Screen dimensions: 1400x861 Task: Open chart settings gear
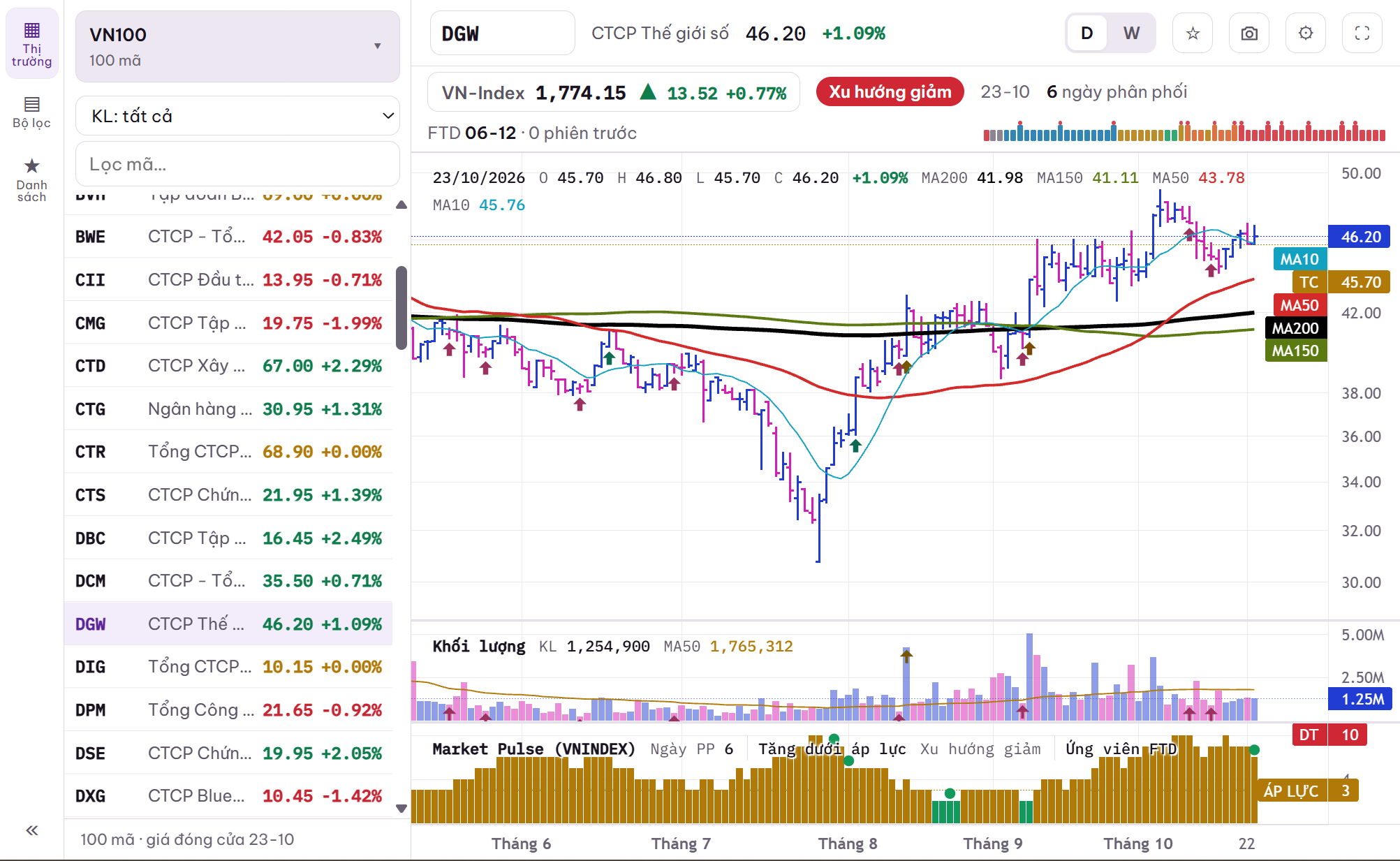click(1306, 33)
